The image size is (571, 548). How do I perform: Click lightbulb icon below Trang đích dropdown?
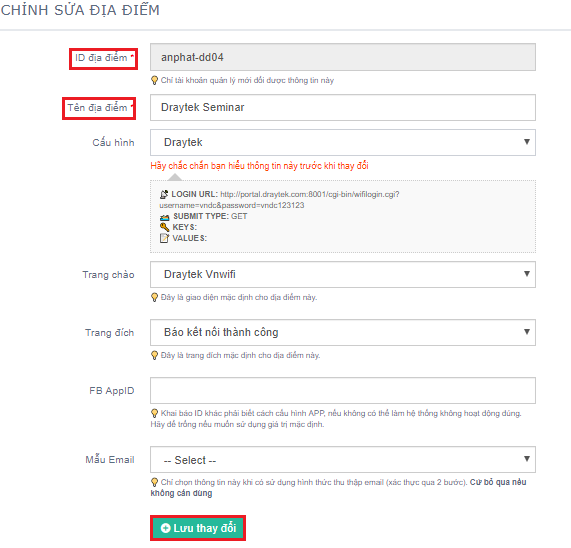(154, 355)
